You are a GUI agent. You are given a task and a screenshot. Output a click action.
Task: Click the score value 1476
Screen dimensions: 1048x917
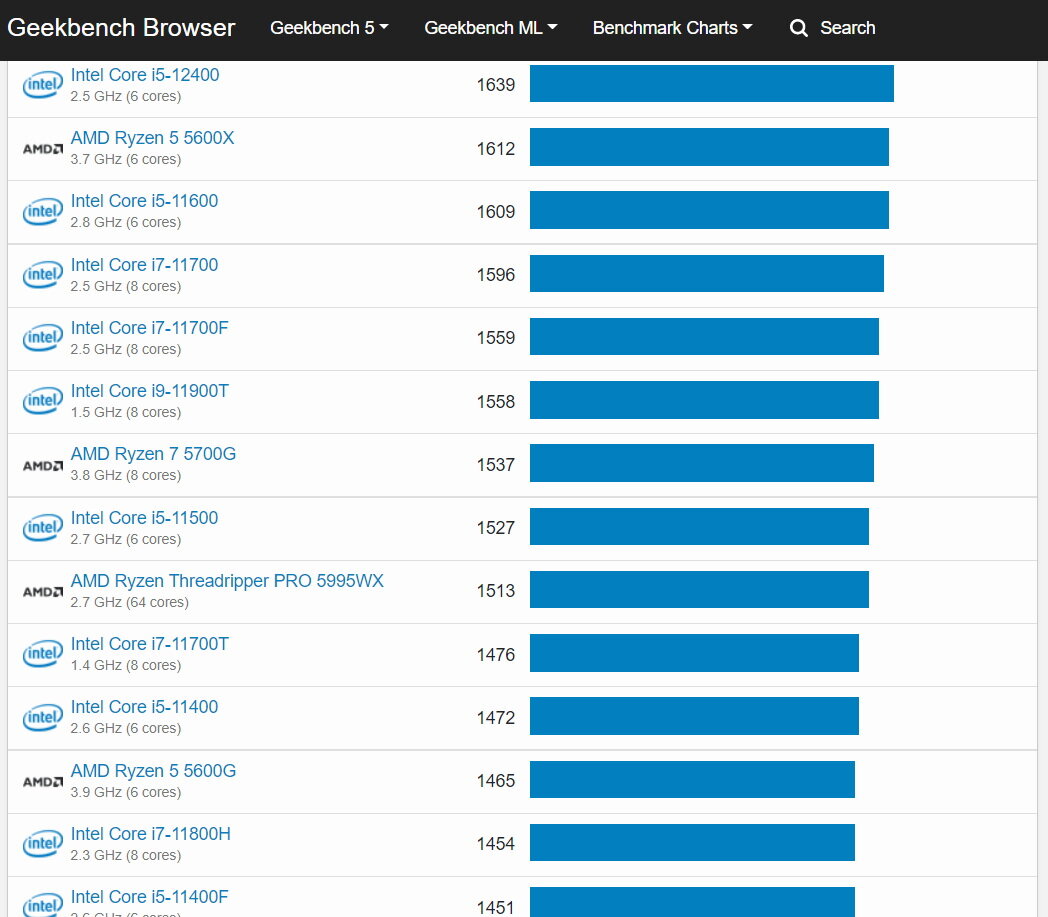click(x=496, y=654)
